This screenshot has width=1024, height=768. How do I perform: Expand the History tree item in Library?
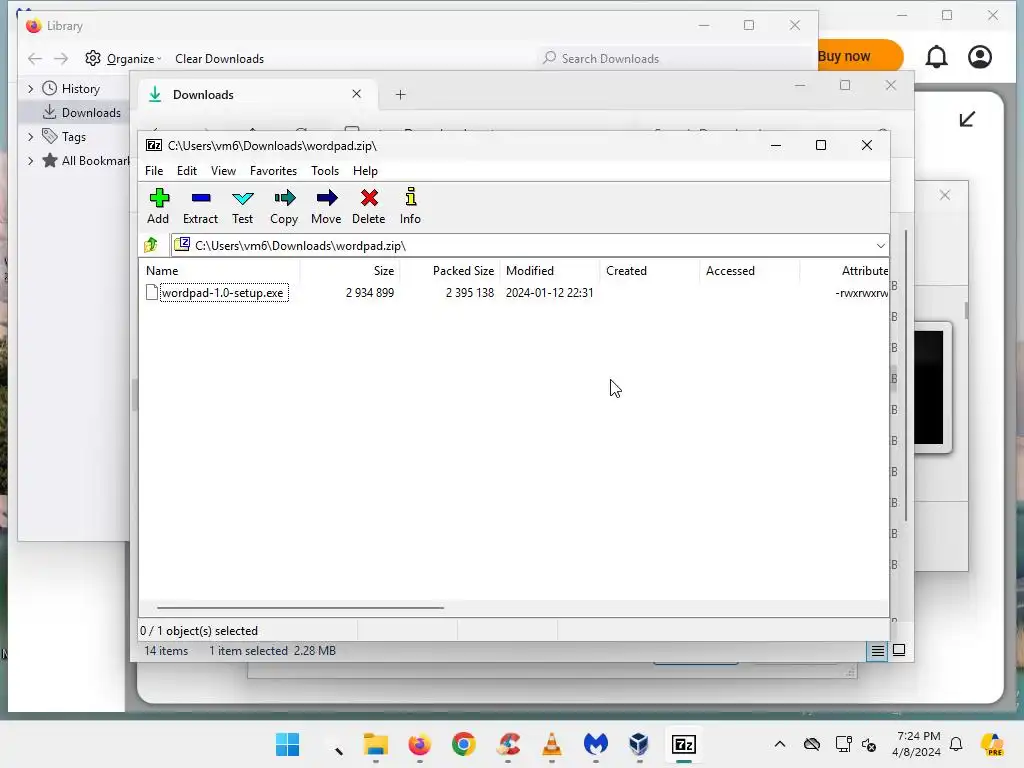click(x=30, y=89)
